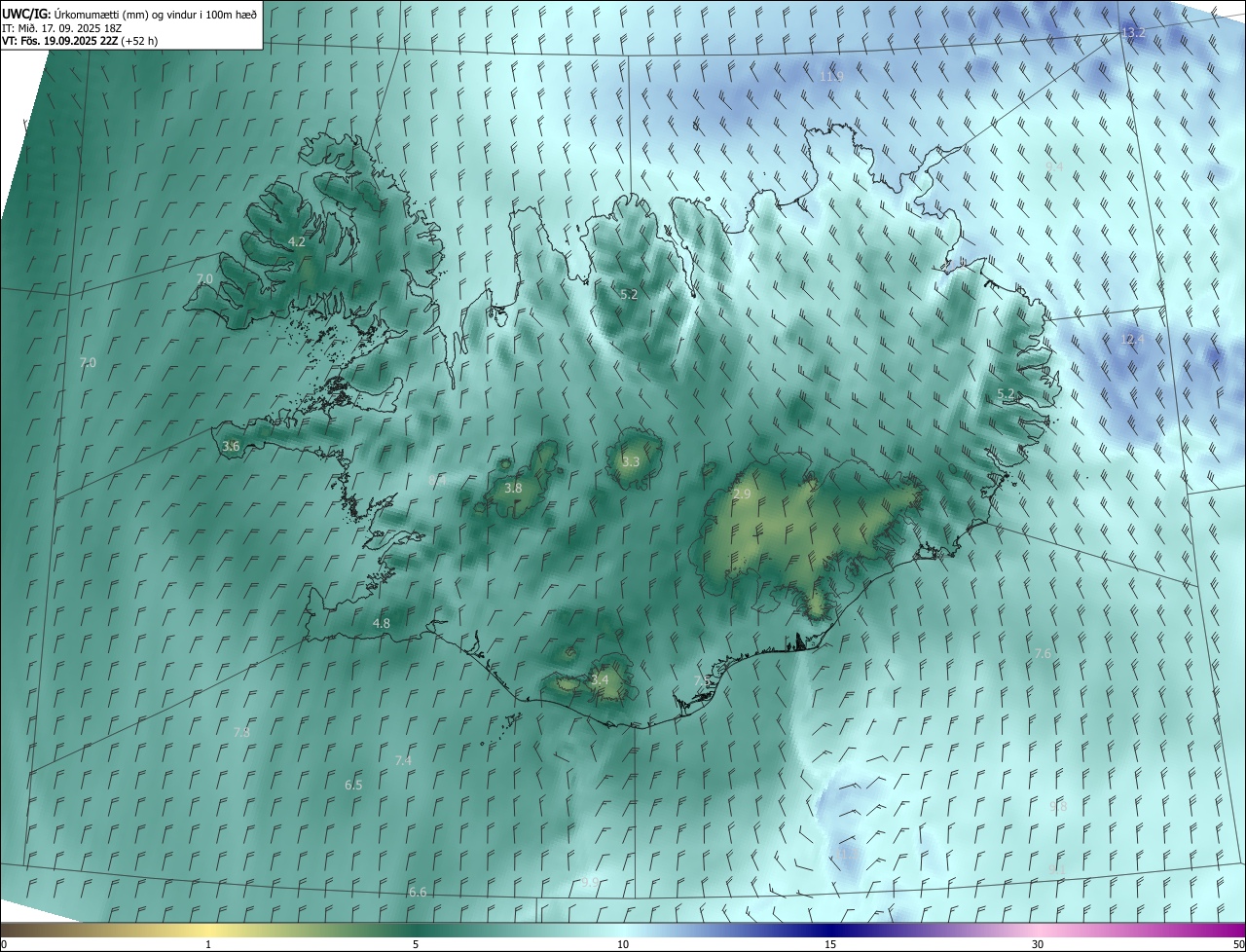Pick the yellow section of the color scale

[x=208, y=929]
